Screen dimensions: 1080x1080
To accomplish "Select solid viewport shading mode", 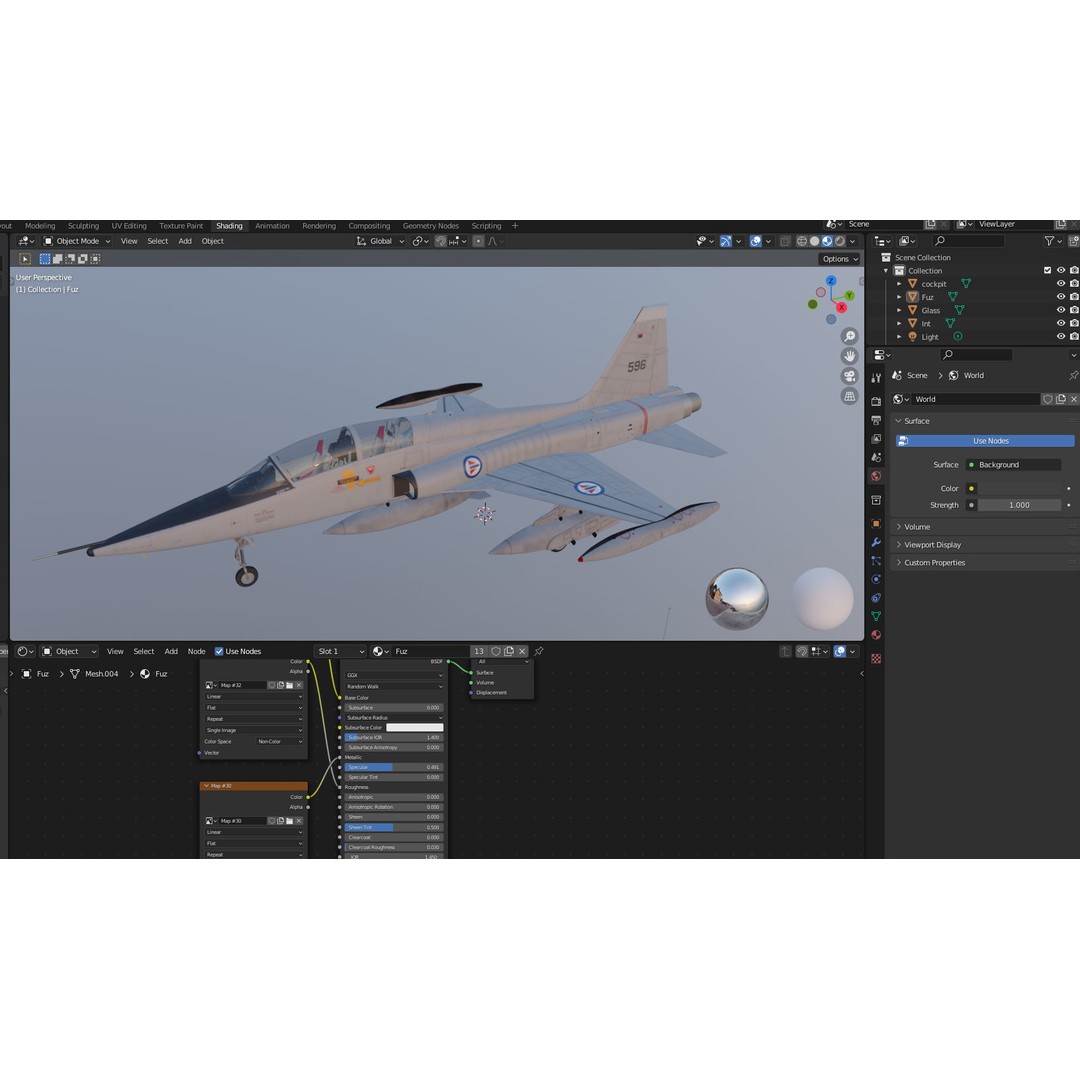I will [x=814, y=241].
